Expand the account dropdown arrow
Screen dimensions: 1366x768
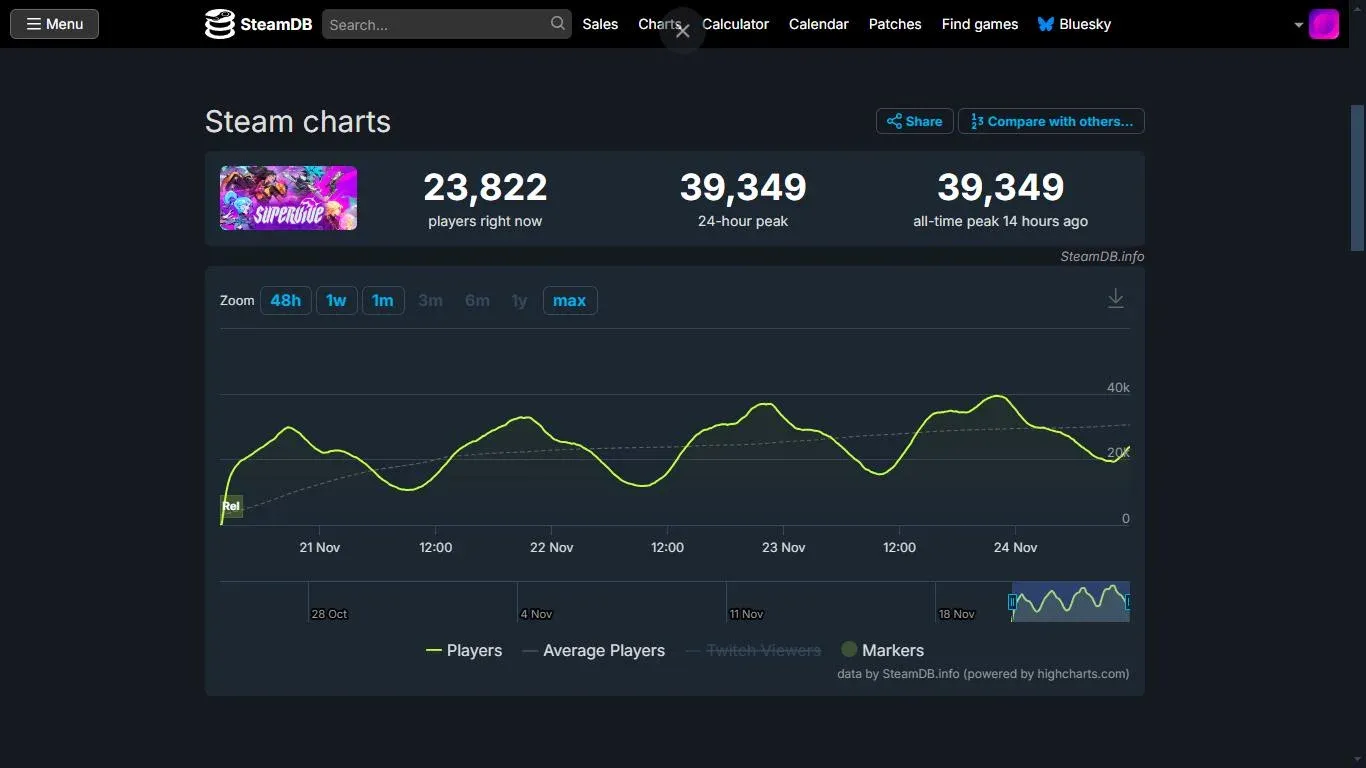pos(1298,25)
